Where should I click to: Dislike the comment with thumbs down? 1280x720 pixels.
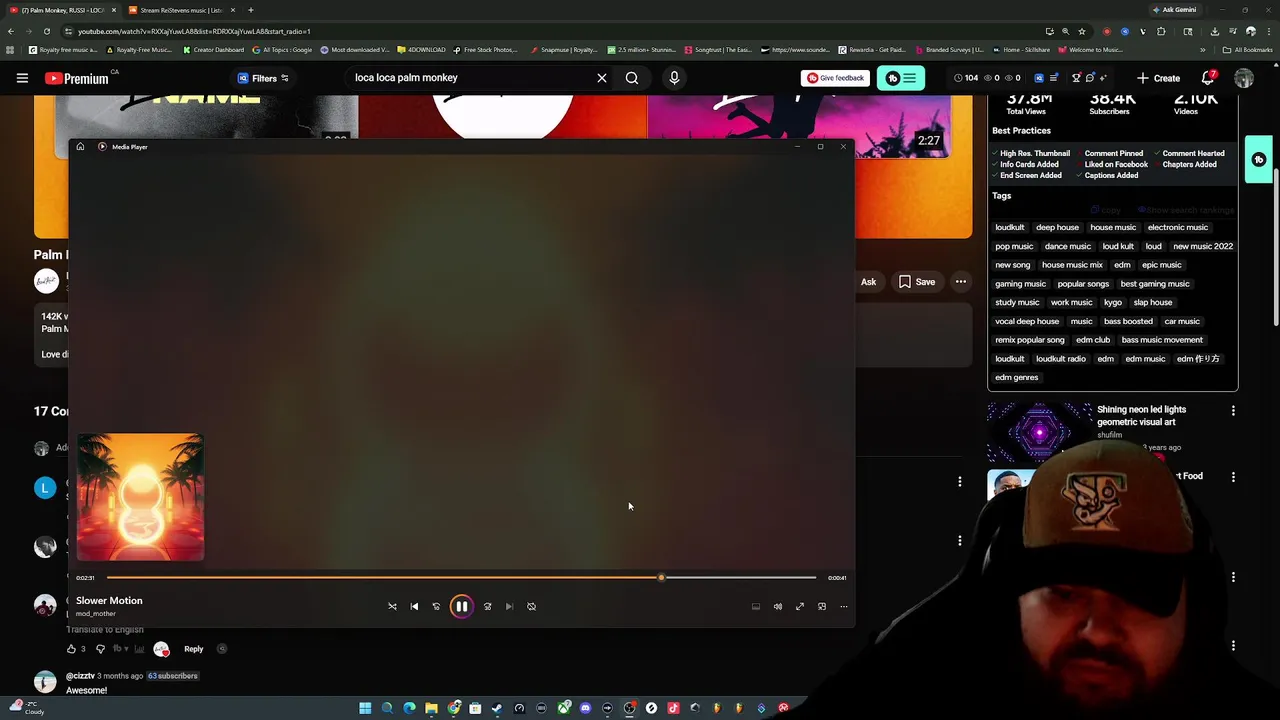(100, 649)
